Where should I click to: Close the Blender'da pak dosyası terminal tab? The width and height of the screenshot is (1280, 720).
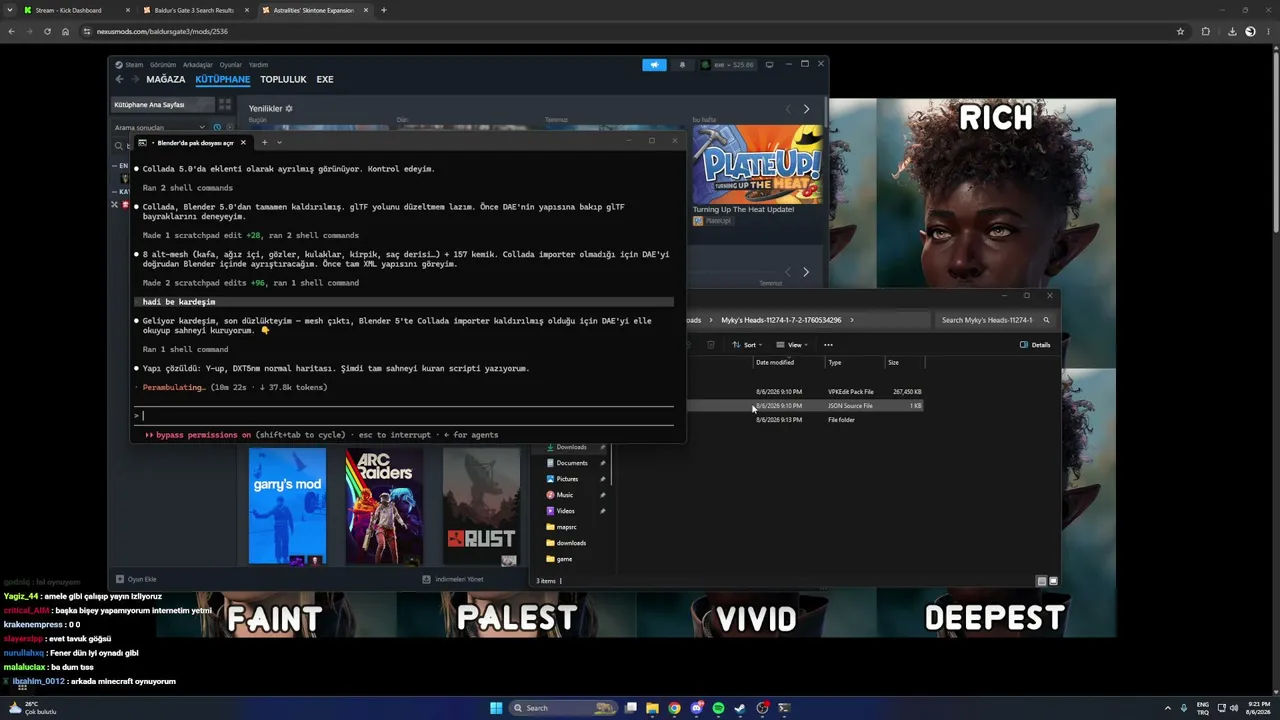[243, 142]
